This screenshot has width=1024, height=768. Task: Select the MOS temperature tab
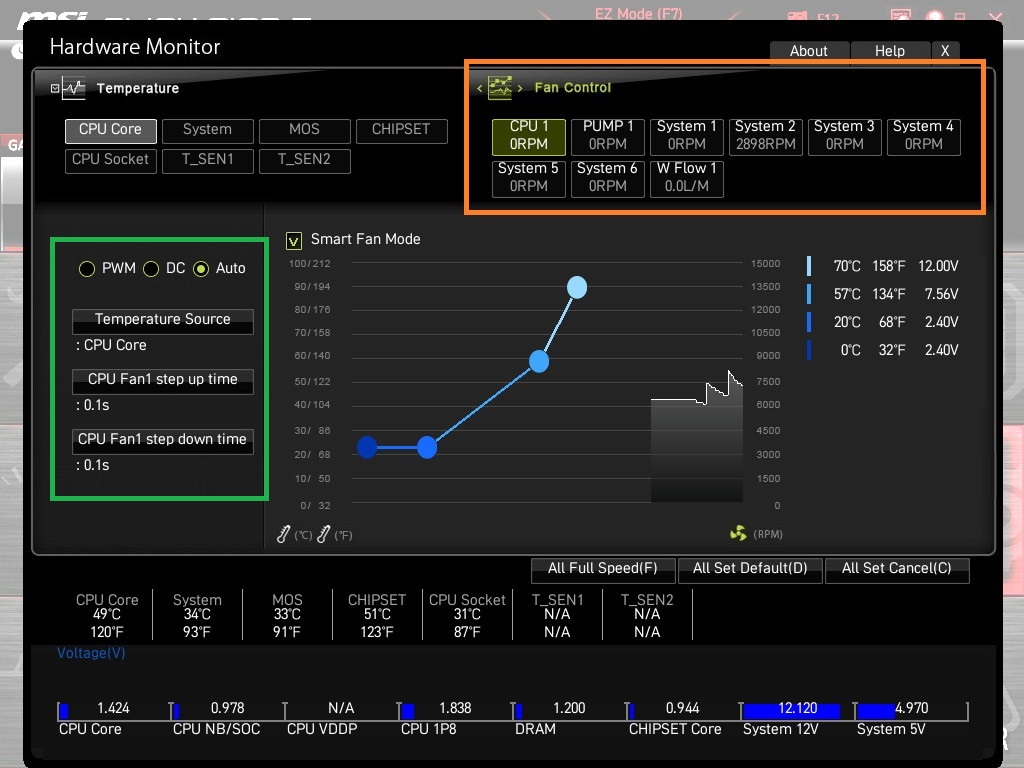coord(304,130)
